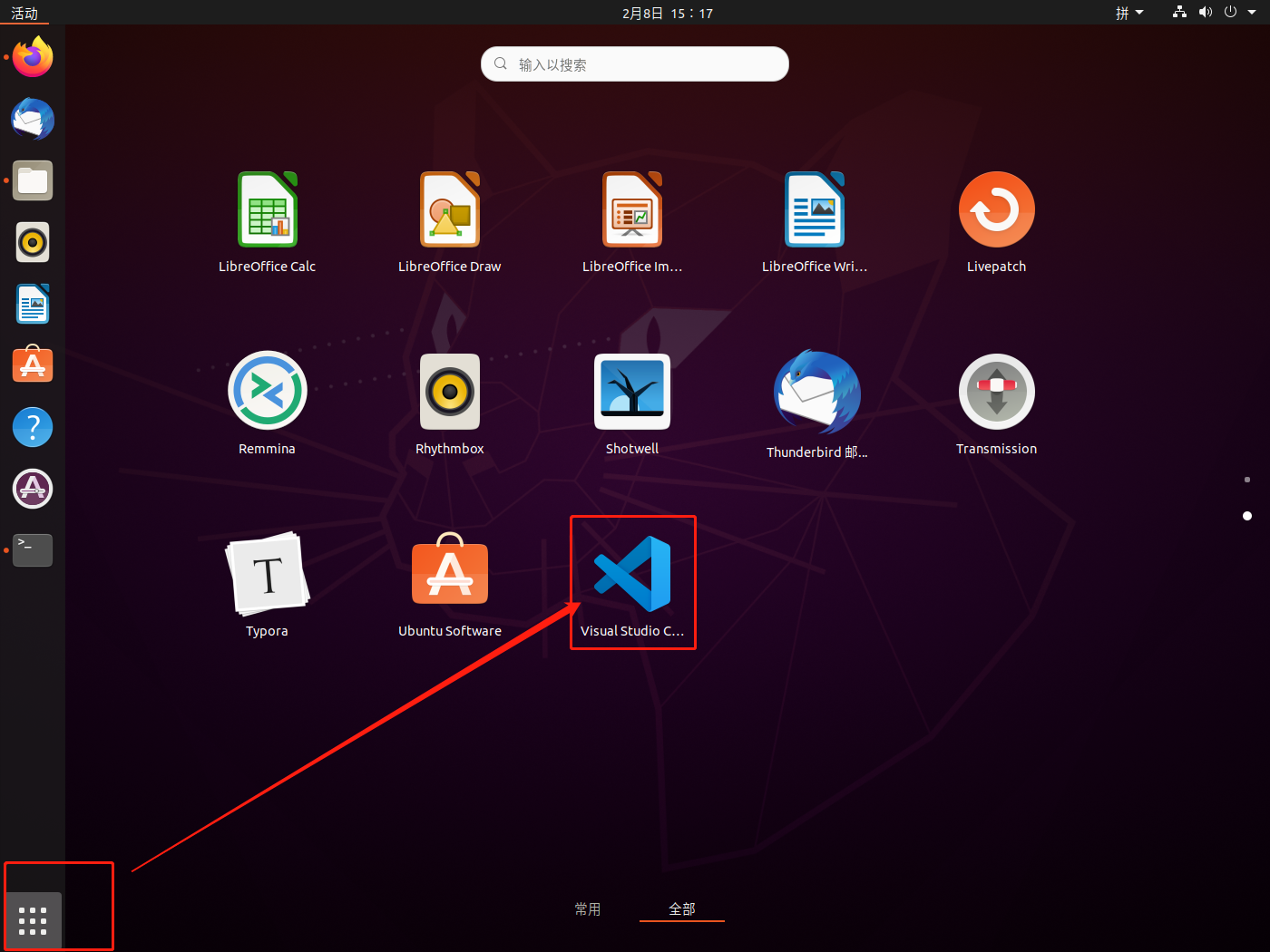Image resolution: width=1270 pixels, height=952 pixels.
Task: Focus the 输入以搜索 search field
Action: click(x=635, y=63)
